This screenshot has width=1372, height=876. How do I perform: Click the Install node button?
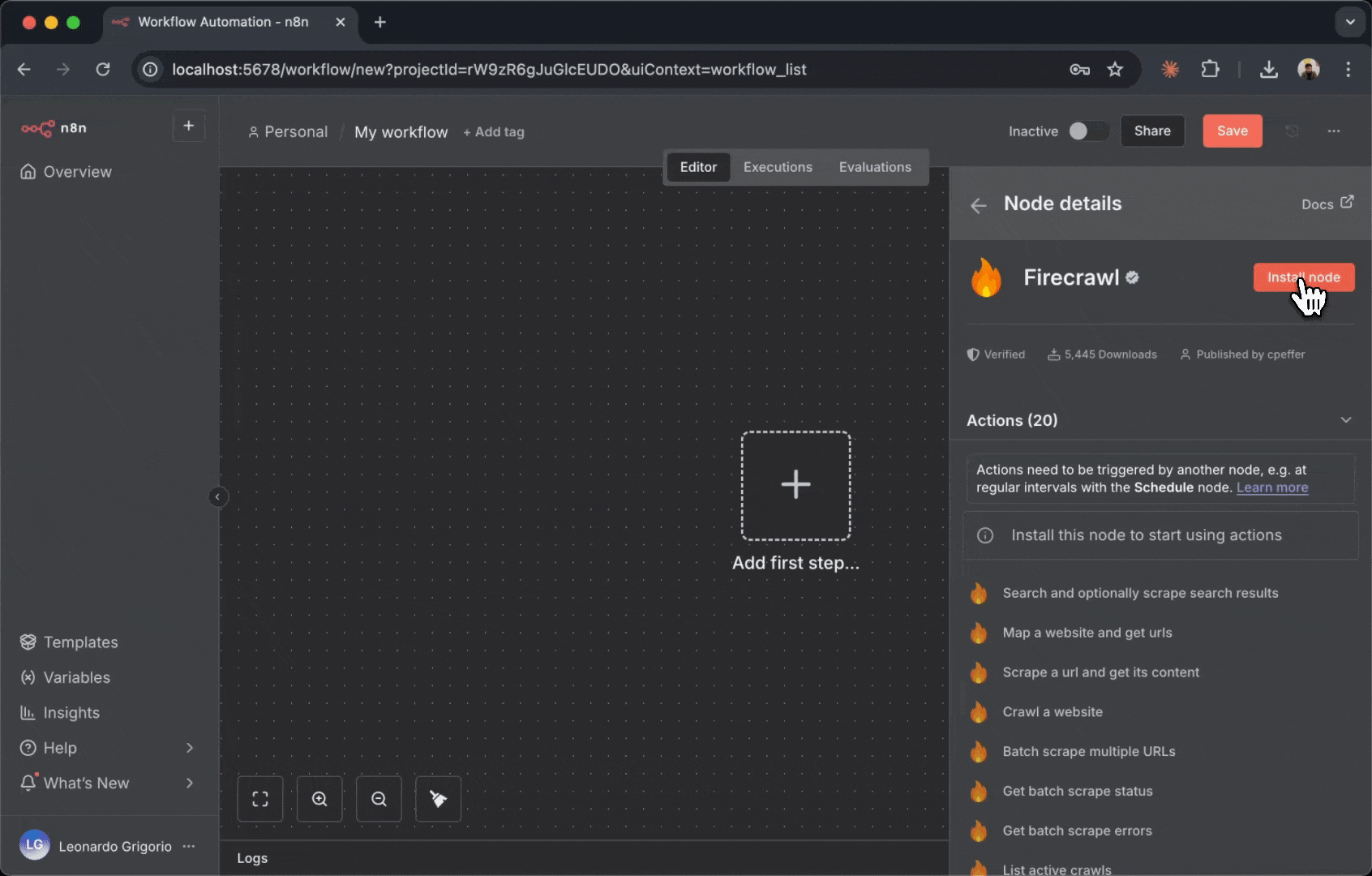(1302, 277)
